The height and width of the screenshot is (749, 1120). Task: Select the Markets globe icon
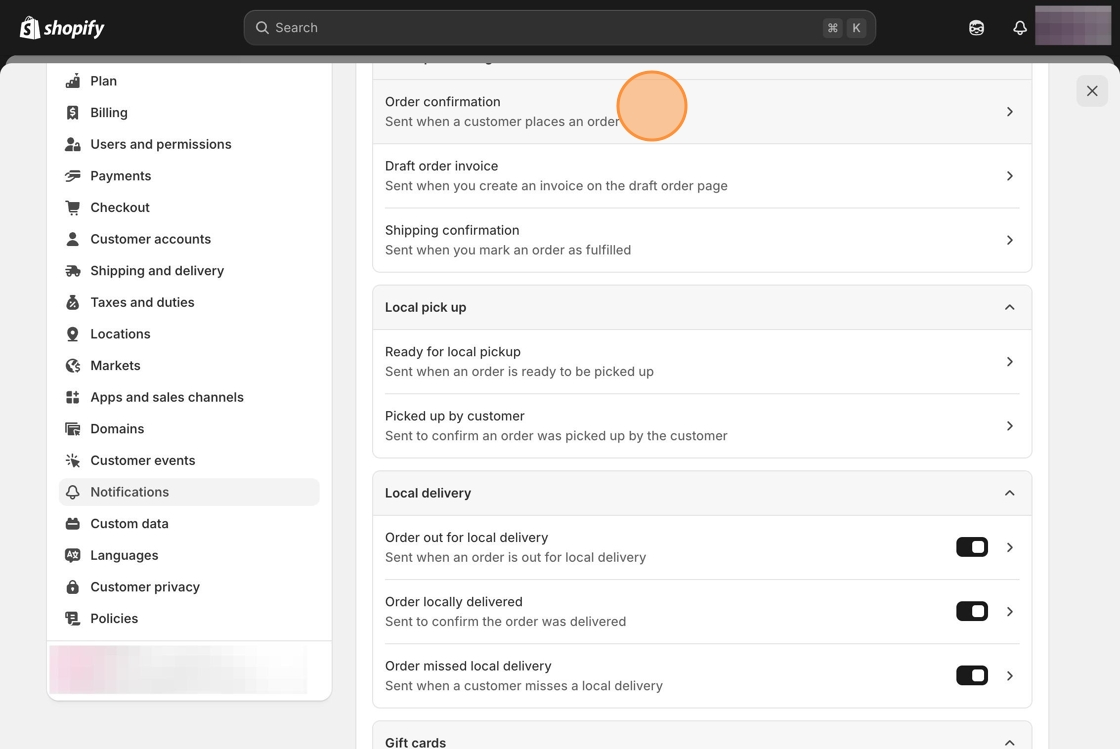coord(72,366)
